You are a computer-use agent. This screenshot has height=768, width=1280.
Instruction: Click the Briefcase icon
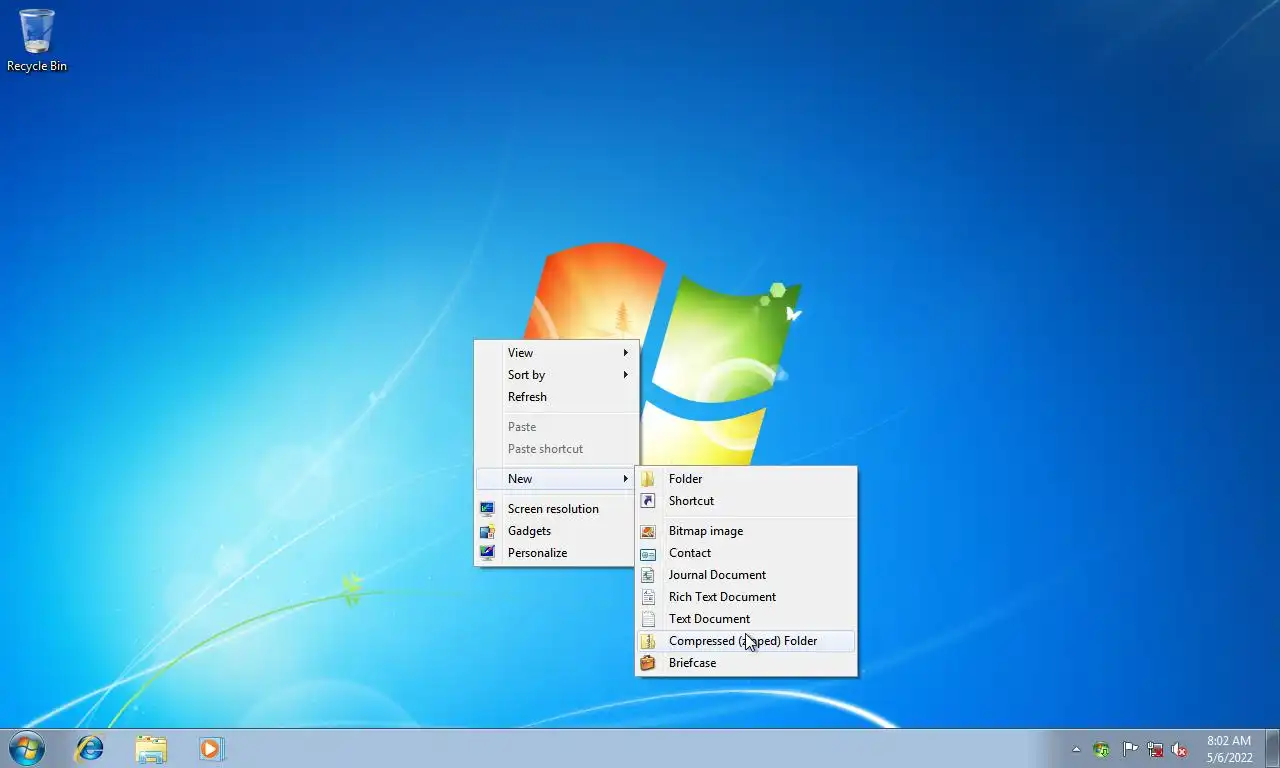[x=648, y=663]
